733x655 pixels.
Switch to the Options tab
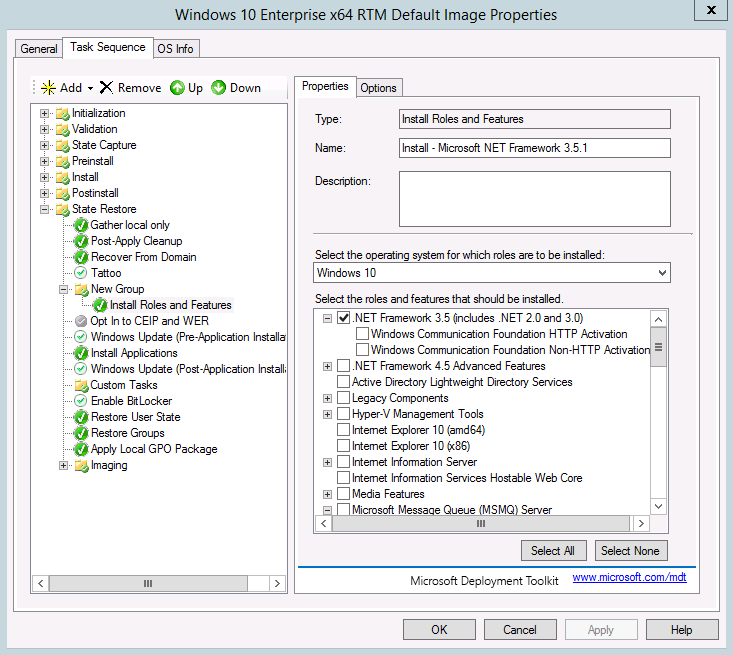click(379, 88)
